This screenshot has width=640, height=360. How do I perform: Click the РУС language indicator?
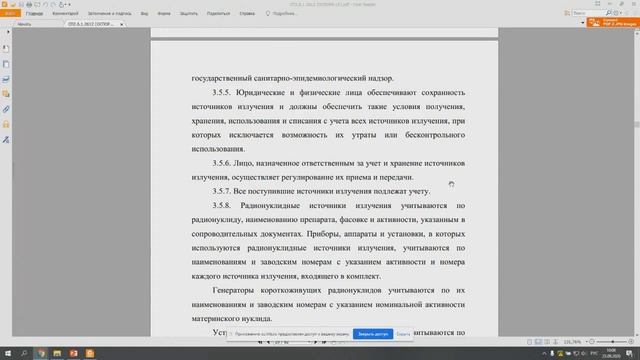pyautogui.click(x=594, y=353)
